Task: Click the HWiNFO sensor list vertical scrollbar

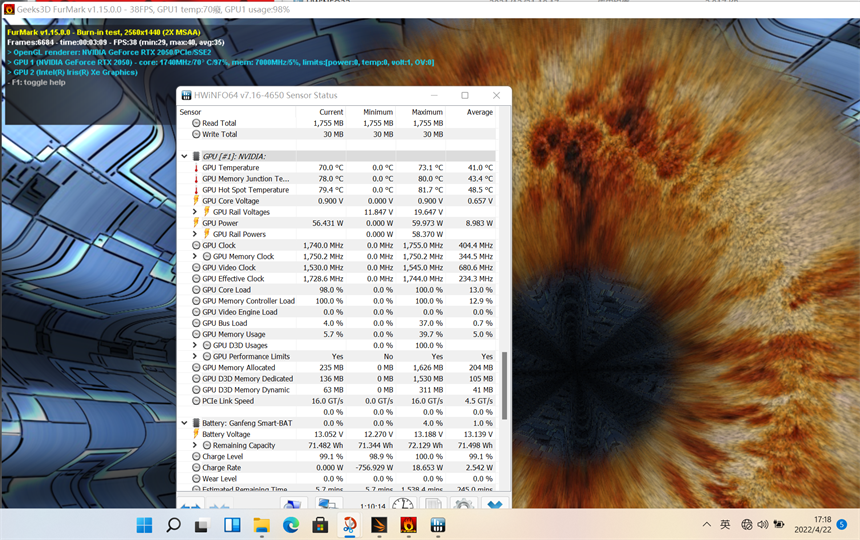Action: coord(504,386)
